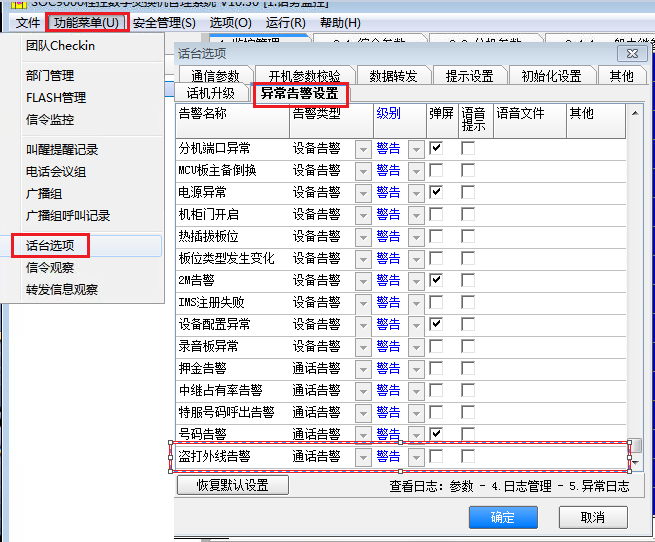Expand 告警类型 dropdown for 机柜门开启
The image size is (655, 542).
(363, 214)
